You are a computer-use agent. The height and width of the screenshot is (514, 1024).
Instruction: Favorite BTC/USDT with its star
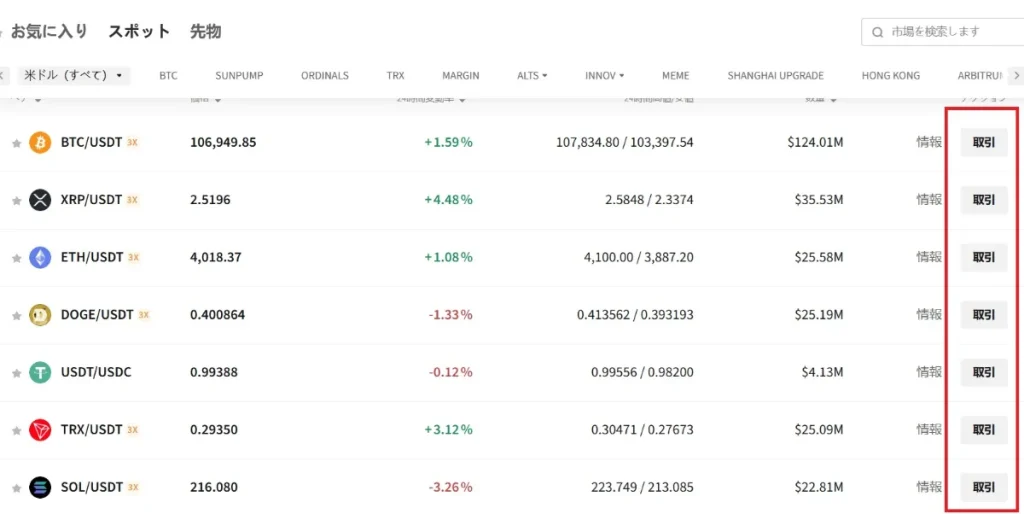click(x=16, y=143)
